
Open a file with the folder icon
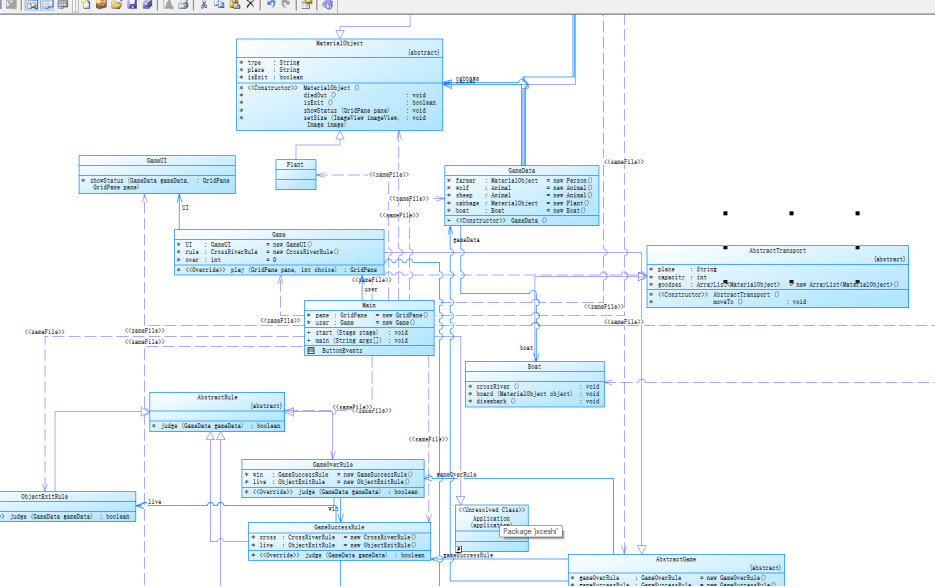pyautogui.click(x=117, y=4)
